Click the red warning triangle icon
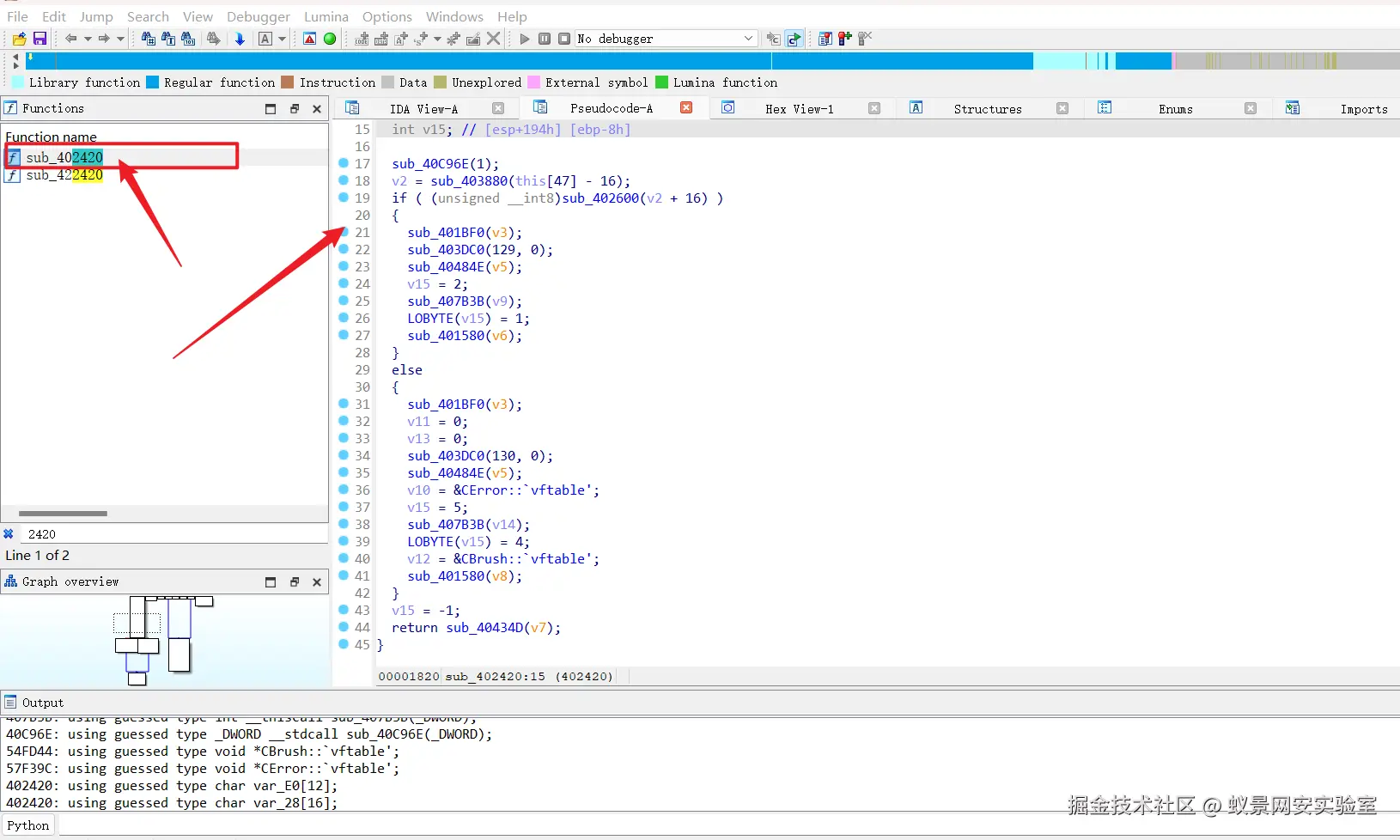This screenshot has height=840, width=1400. (x=310, y=39)
